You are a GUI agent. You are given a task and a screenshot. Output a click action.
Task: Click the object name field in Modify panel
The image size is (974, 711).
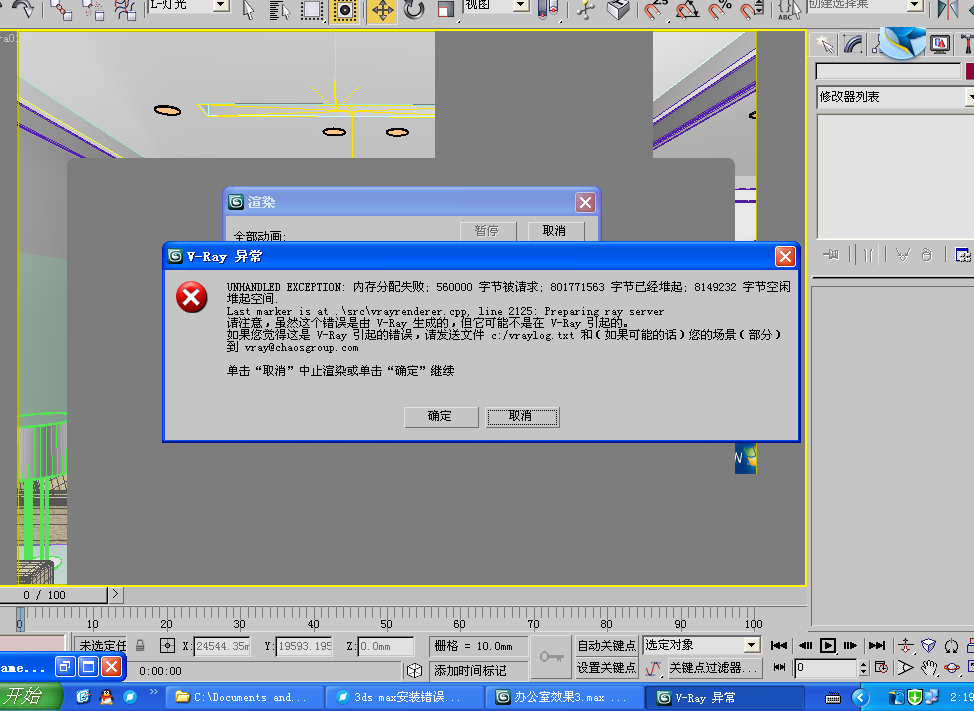coord(888,72)
